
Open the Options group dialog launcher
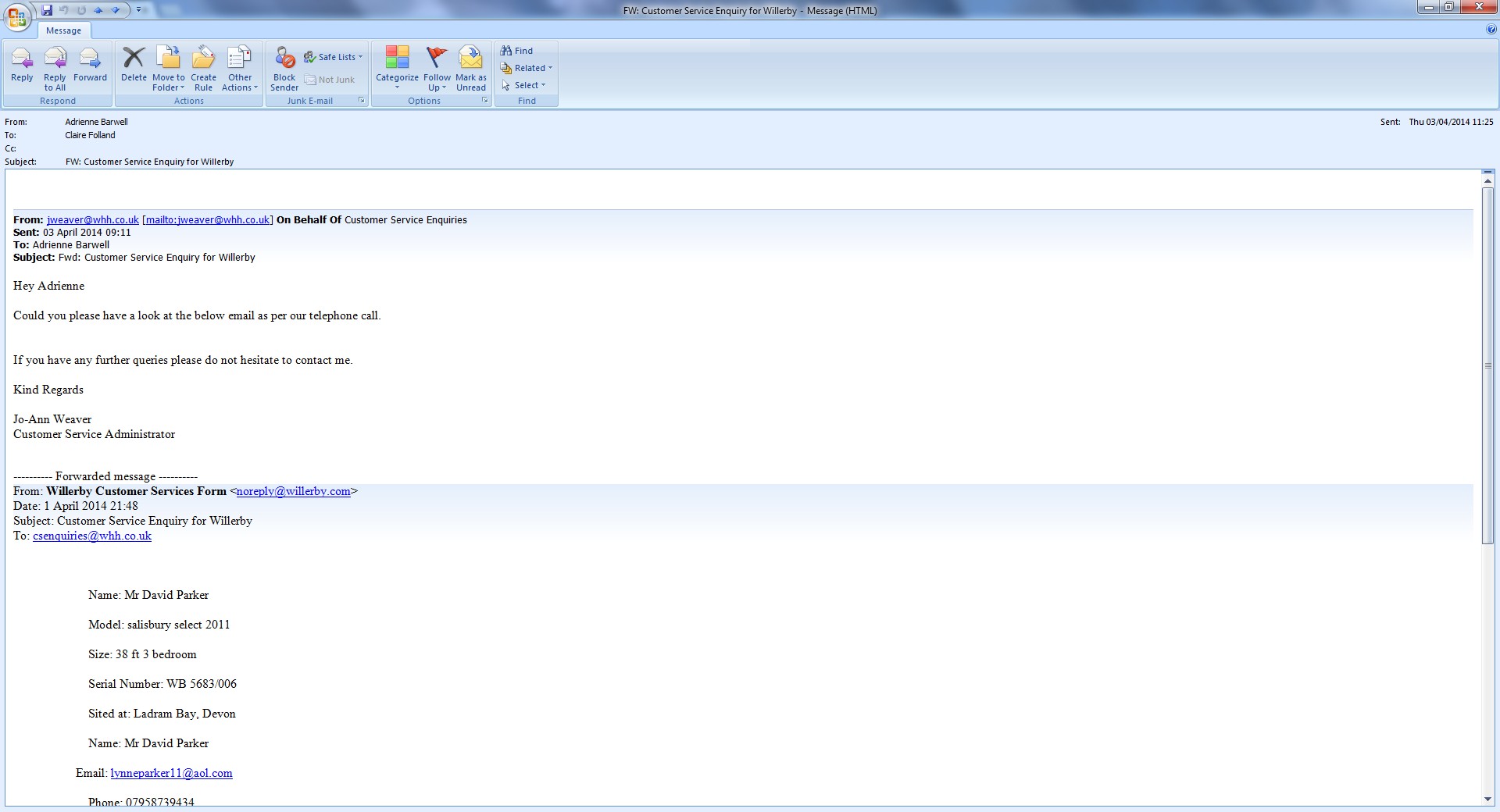coord(485,101)
